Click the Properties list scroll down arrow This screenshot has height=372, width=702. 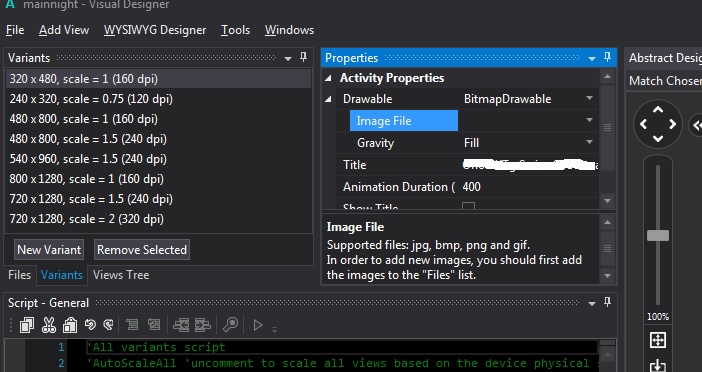click(607, 201)
